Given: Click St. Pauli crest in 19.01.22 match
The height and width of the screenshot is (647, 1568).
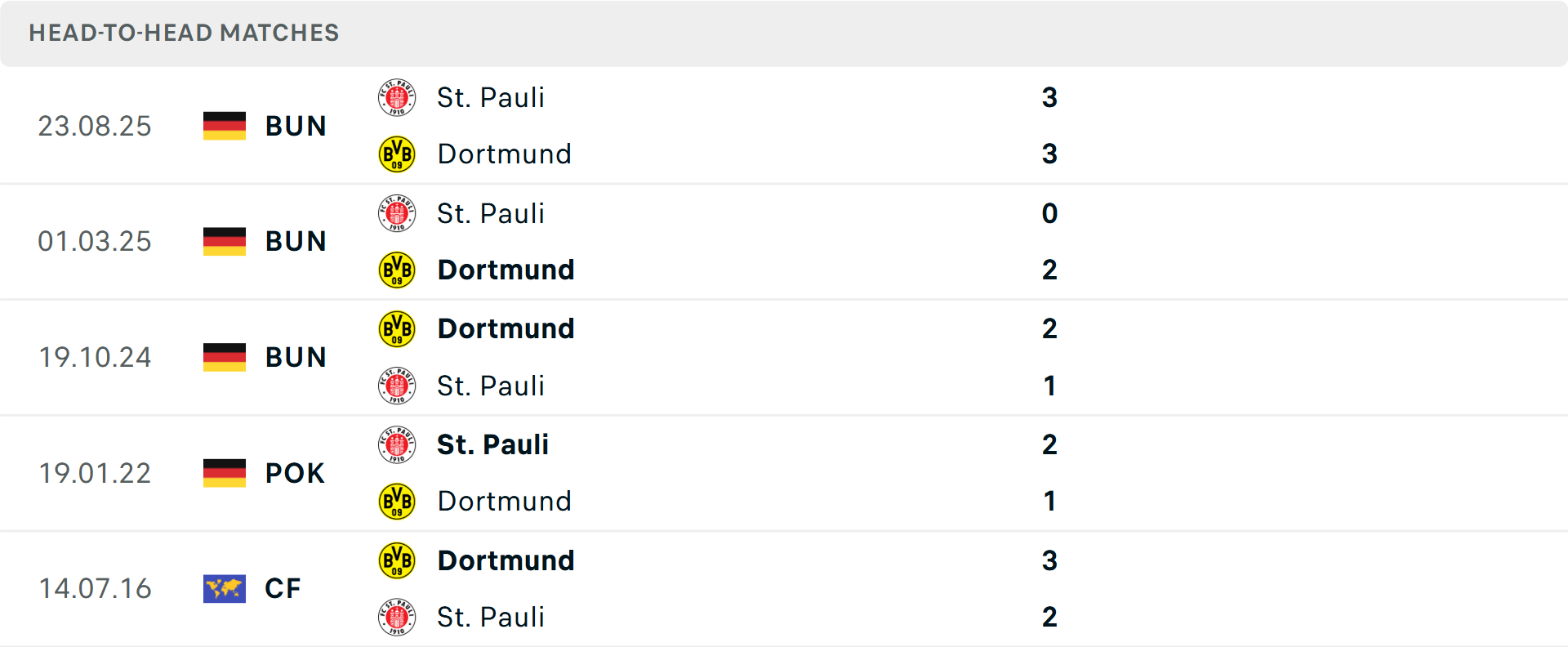Looking at the screenshot, I should (397, 445).
